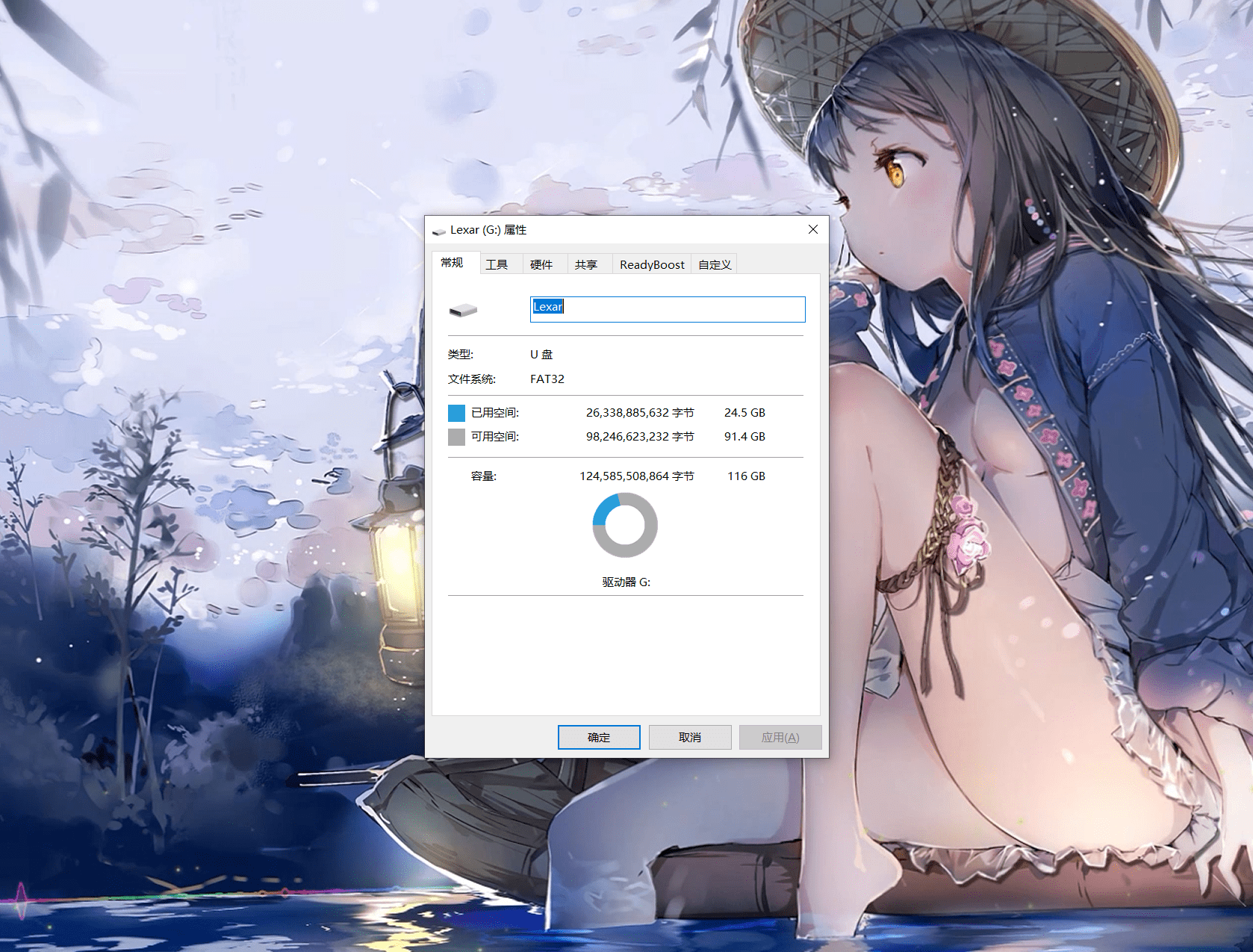Click the 124,585,508,864 字节 capacity value
1253x952 pixels.
pyautogui.click(x=637, y=476)
